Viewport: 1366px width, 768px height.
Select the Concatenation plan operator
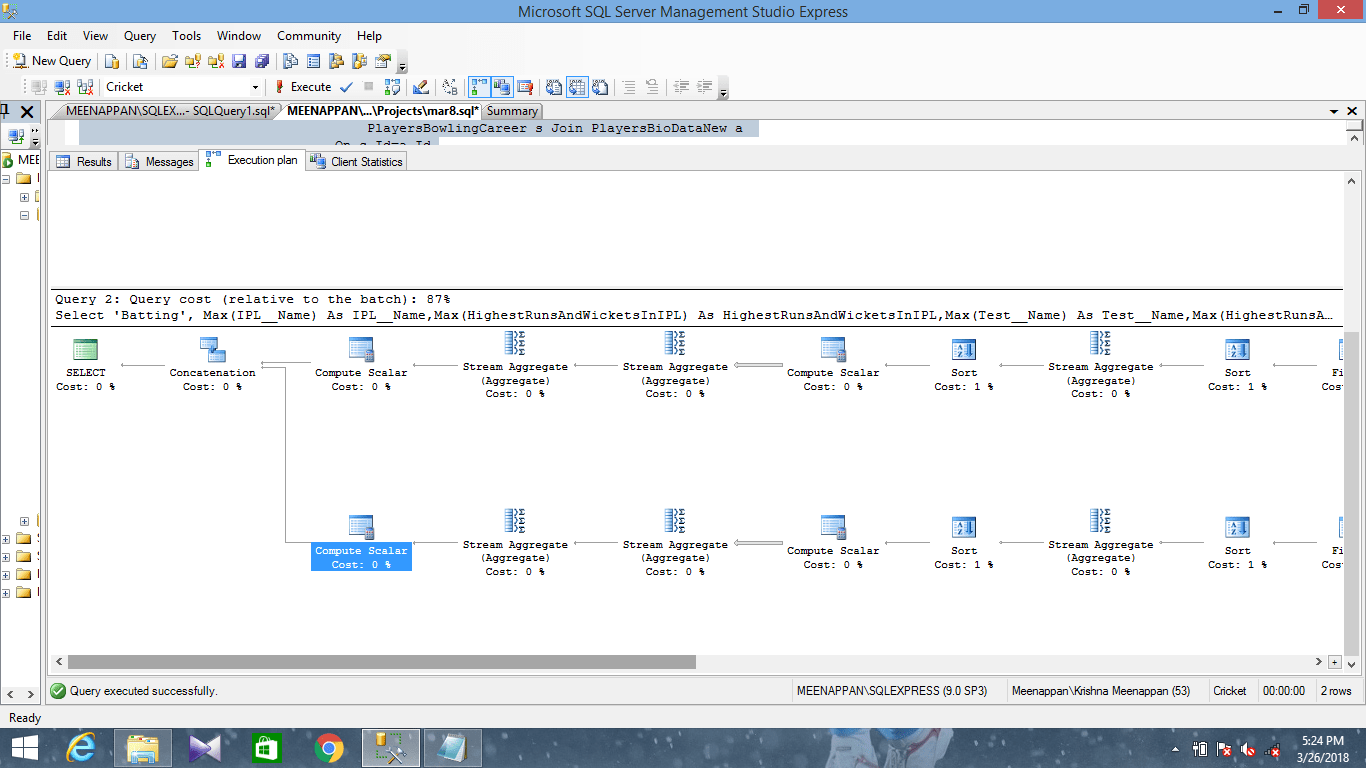[x=212, y=364]
